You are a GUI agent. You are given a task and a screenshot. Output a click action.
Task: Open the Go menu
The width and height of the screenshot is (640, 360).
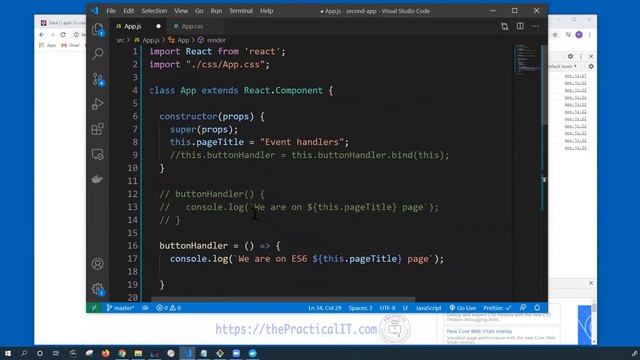199,11
